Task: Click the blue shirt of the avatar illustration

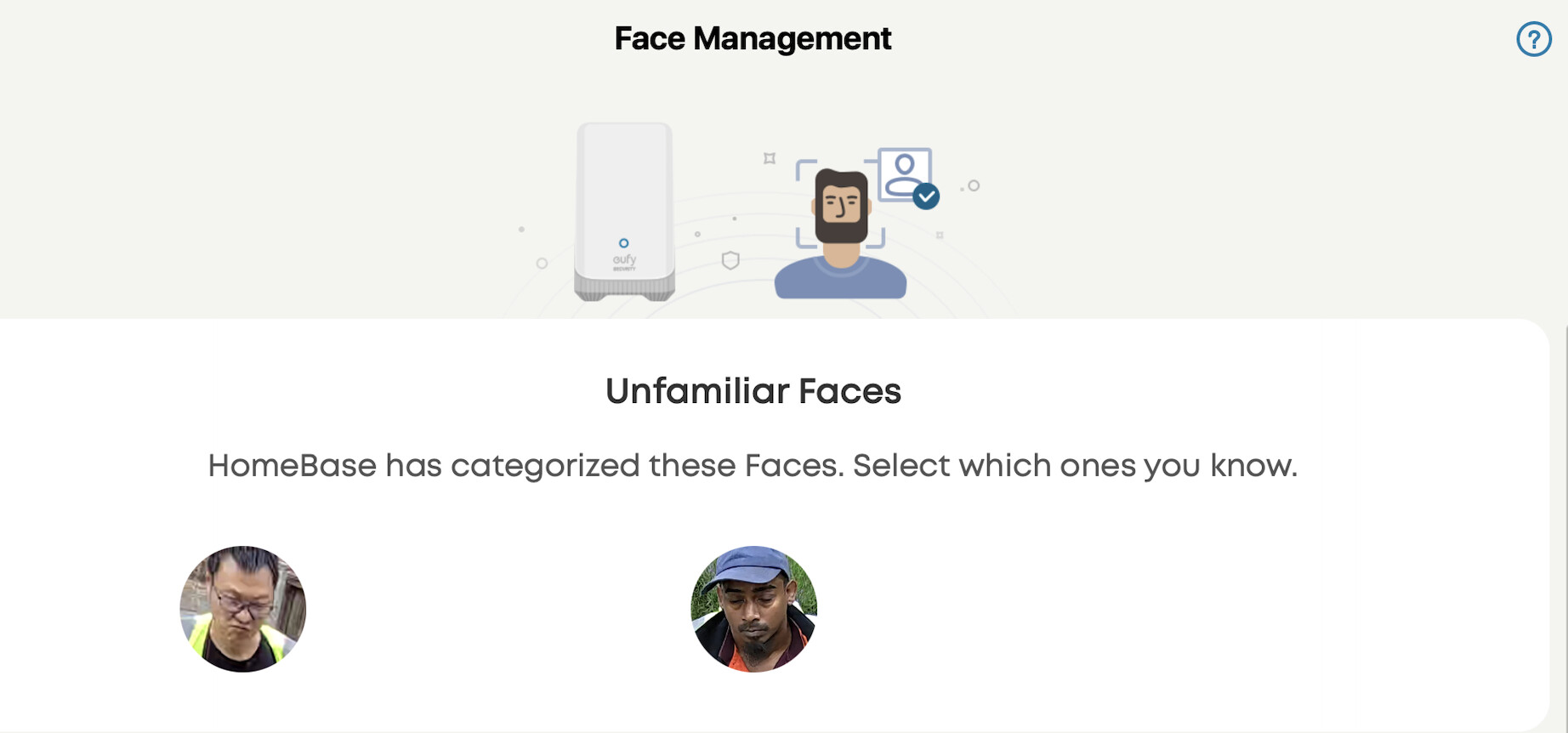Action: 840,281
